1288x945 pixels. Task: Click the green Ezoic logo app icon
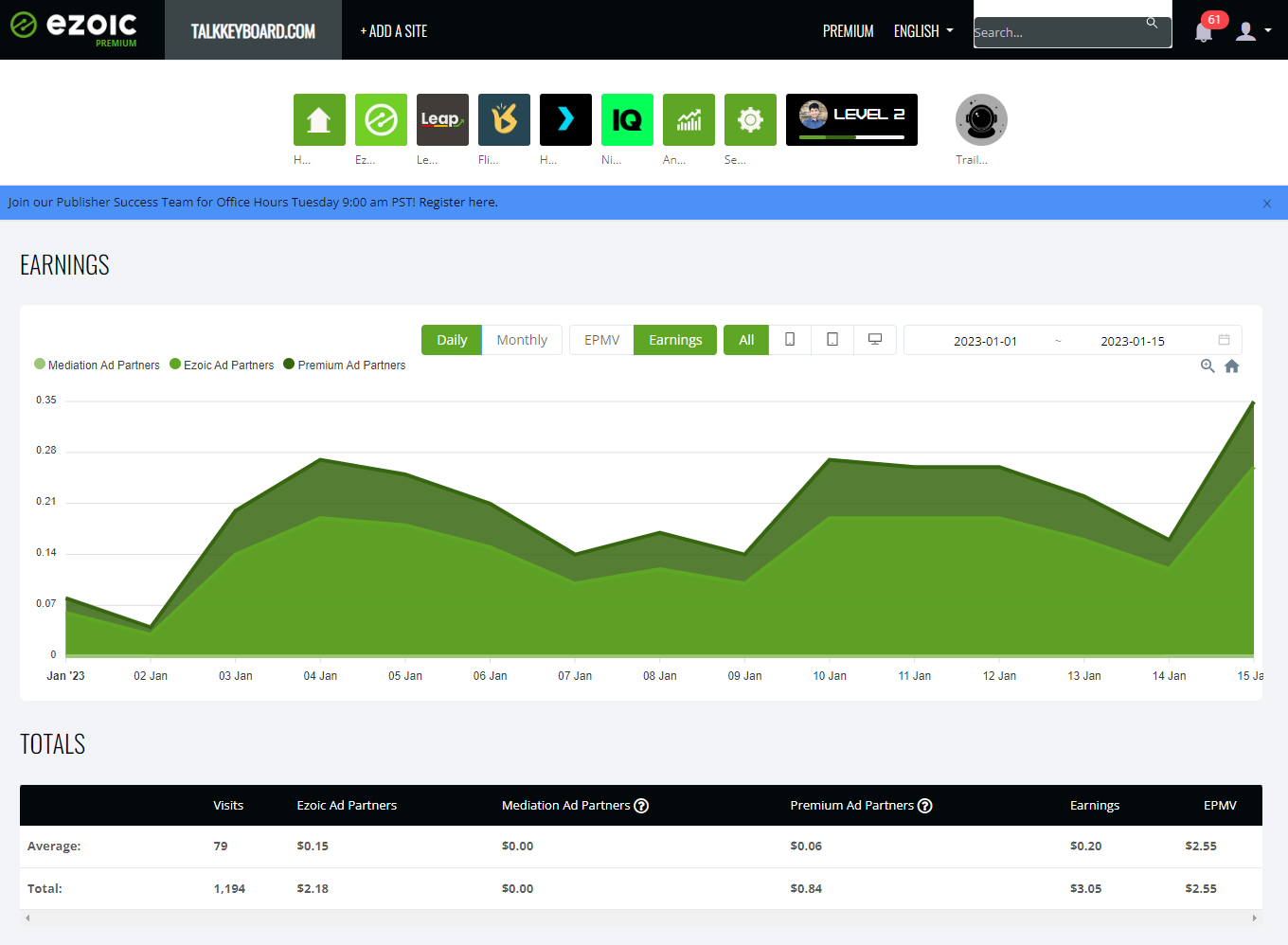coord(381,119)
